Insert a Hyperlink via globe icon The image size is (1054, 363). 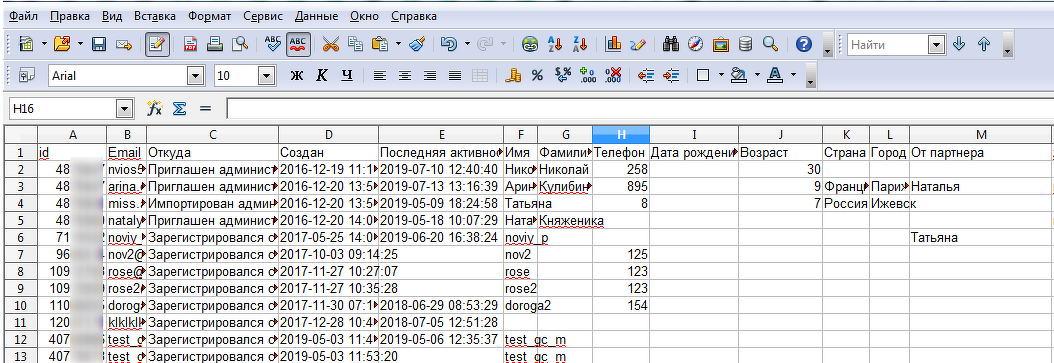point(530,44)
